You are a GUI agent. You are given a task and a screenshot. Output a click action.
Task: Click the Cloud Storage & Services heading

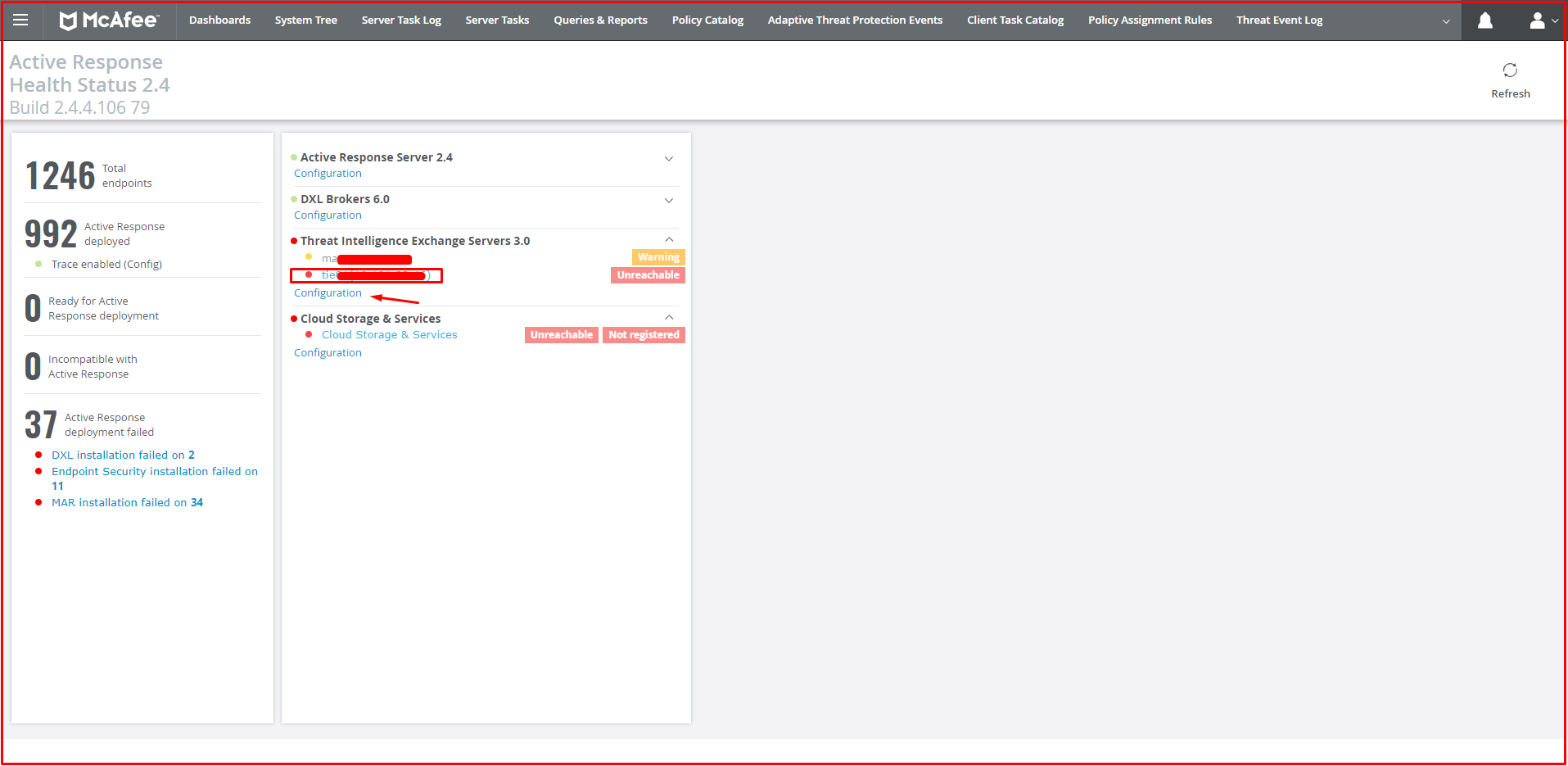[x=370, y=319]
